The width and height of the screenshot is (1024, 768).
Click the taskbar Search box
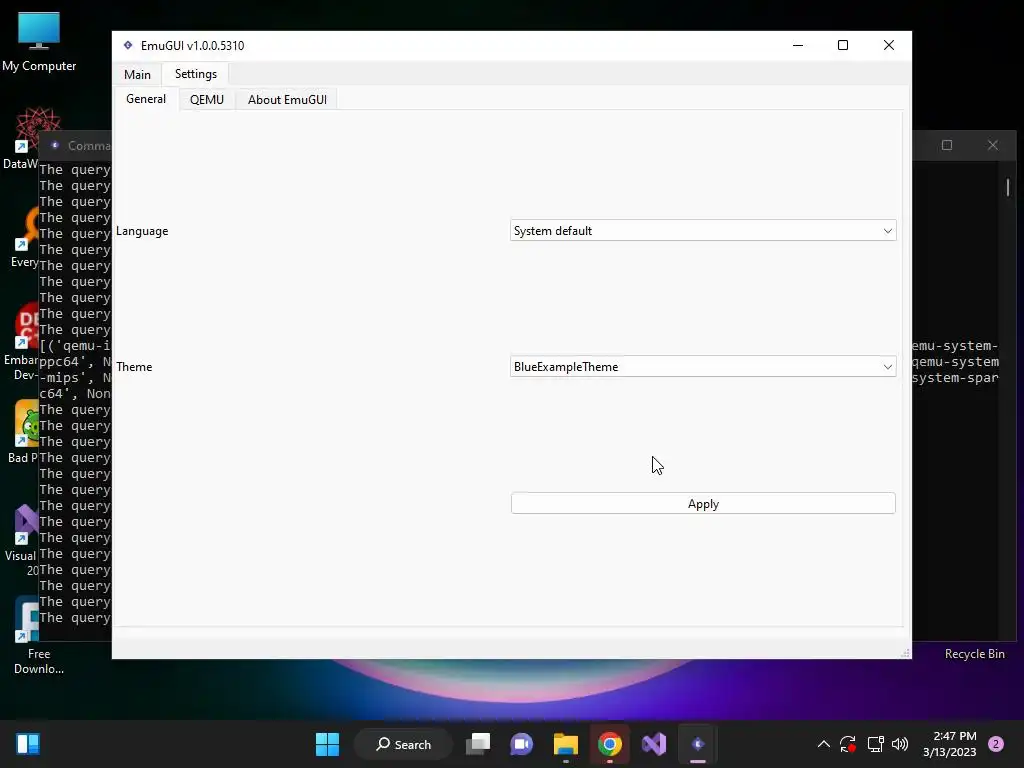tap(403, 744)
